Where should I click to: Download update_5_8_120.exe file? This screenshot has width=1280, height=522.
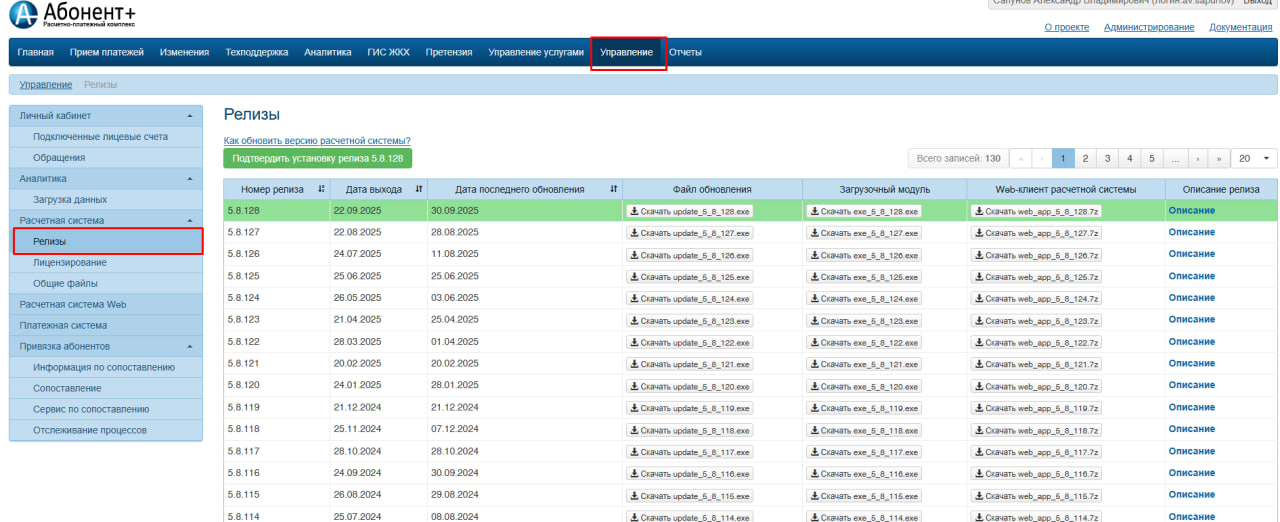pyautogui.click(x=690, y=386)
